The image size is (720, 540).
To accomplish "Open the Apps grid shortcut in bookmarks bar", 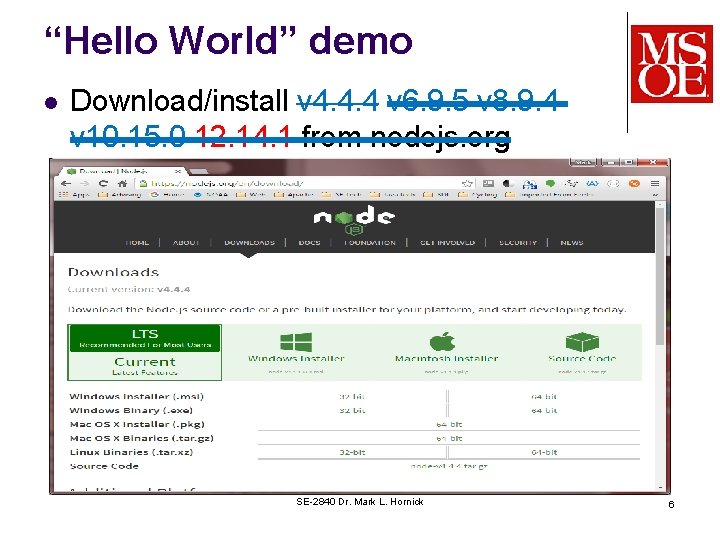I will point(74,195).
